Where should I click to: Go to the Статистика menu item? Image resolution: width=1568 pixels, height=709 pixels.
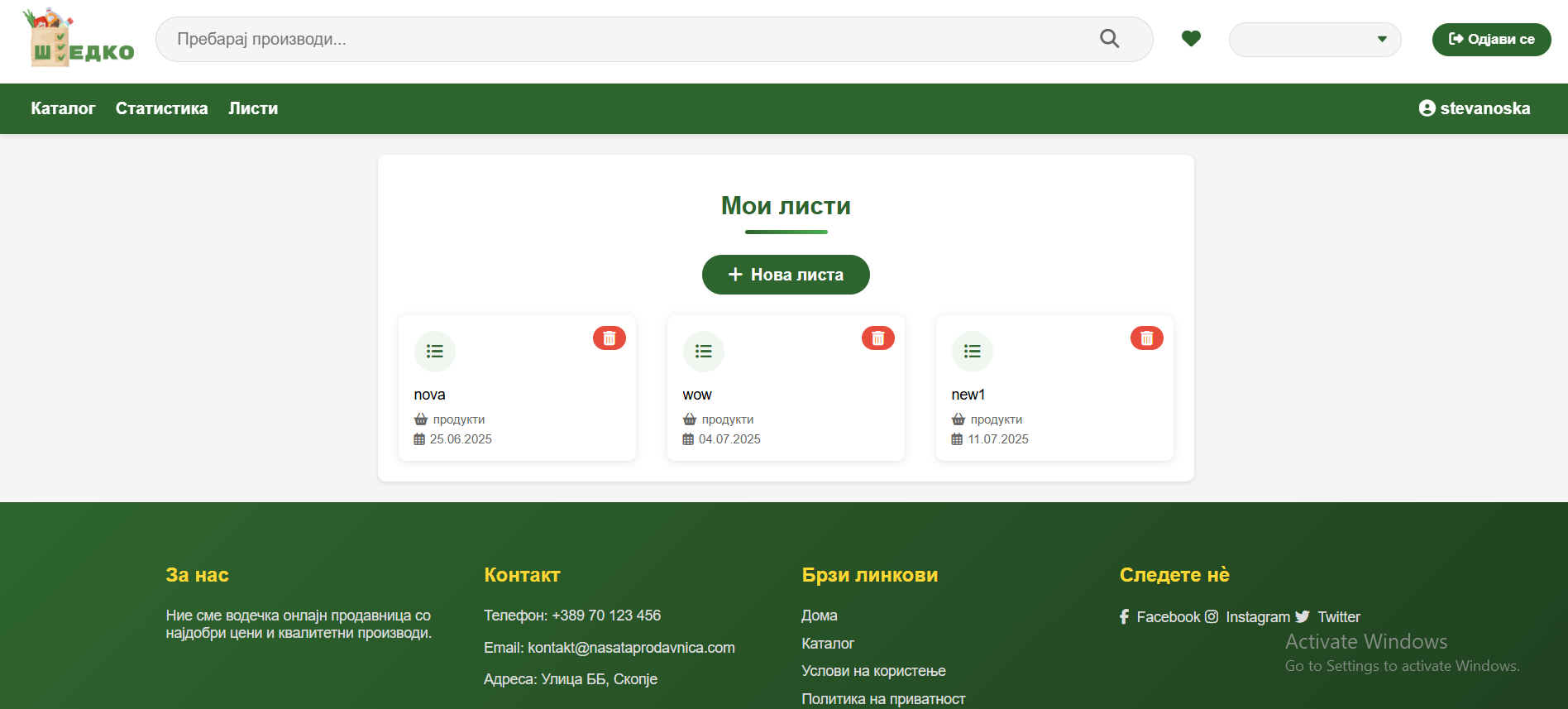tap(161, 108)
